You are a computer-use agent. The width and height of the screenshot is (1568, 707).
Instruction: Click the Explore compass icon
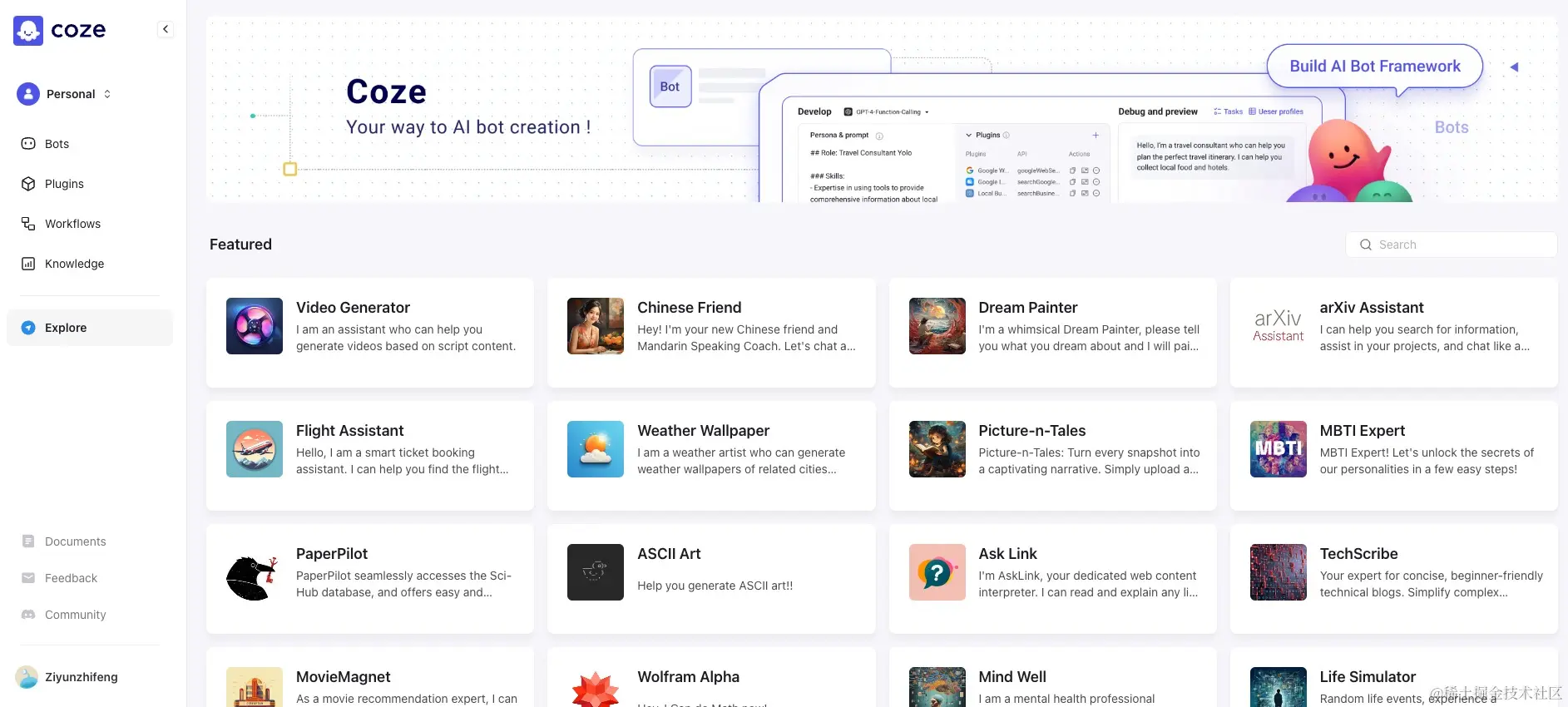tap(28, 328)
